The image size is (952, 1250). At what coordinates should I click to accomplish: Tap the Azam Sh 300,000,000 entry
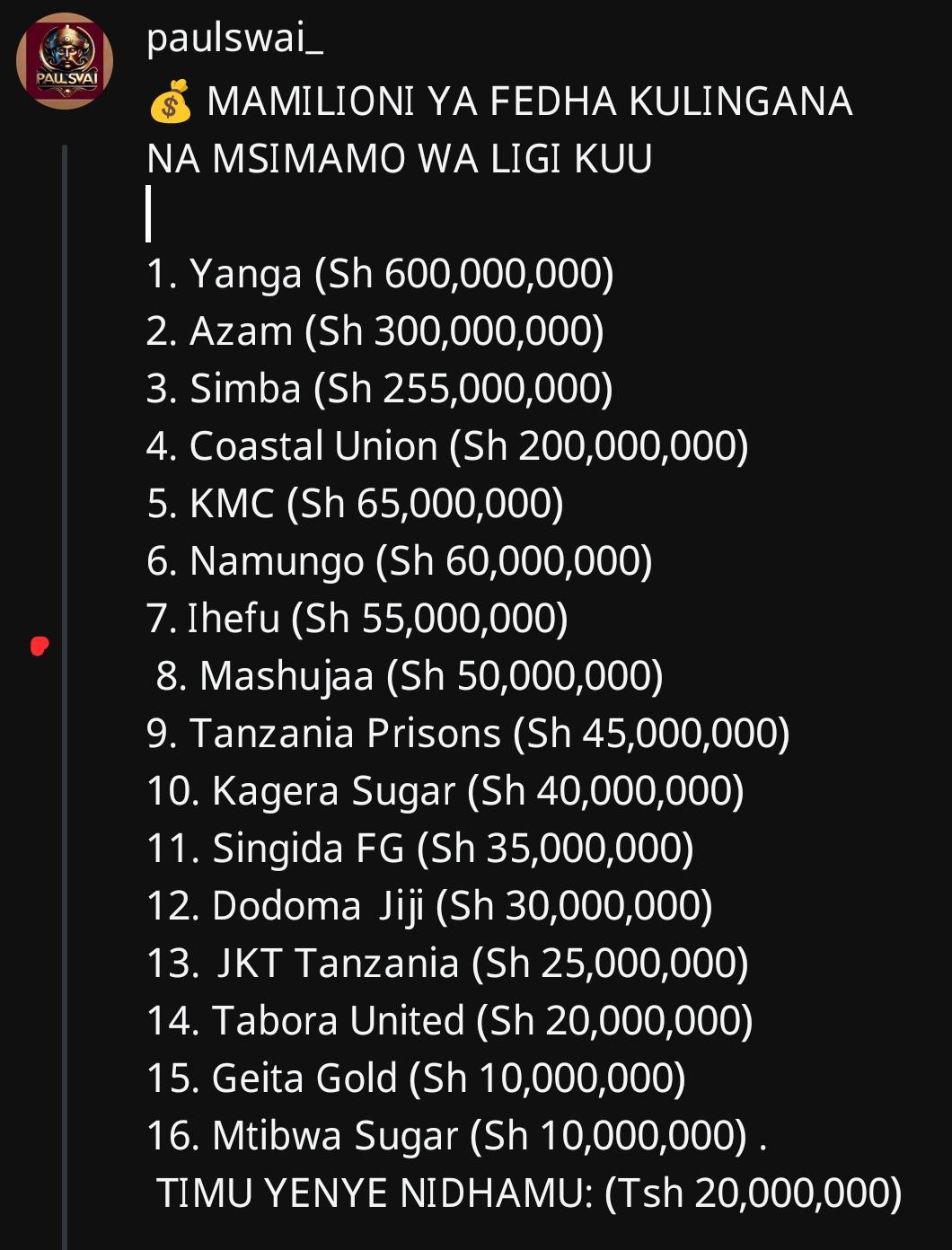click(x=375, y=331)
